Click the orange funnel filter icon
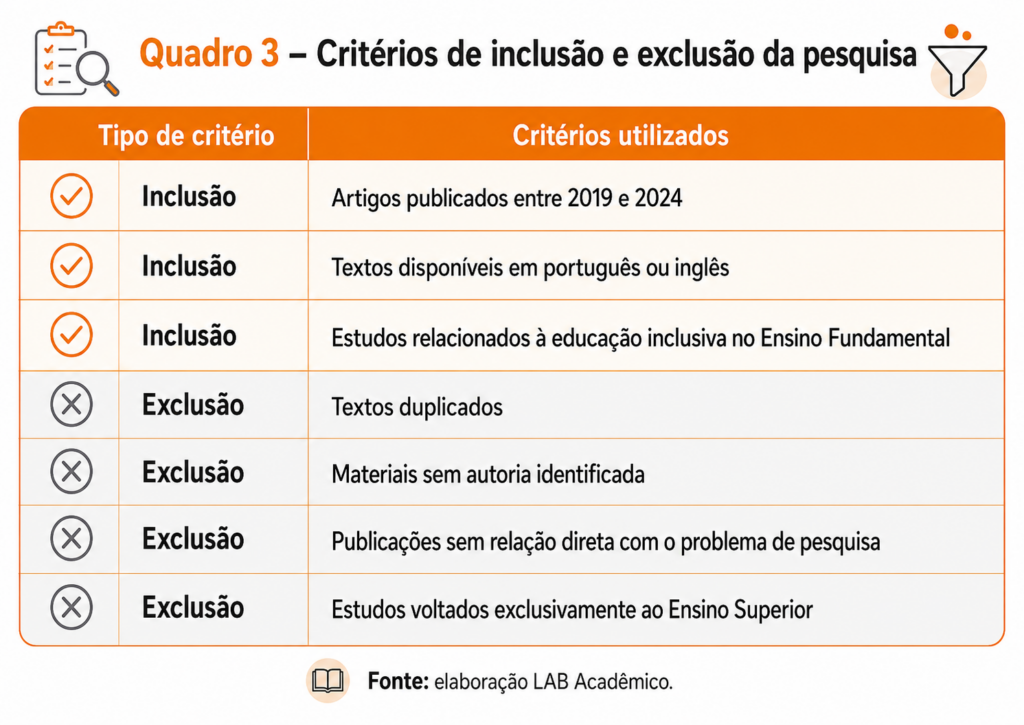The width and height of the screenshot is (1024, 725). coord(957,62)
